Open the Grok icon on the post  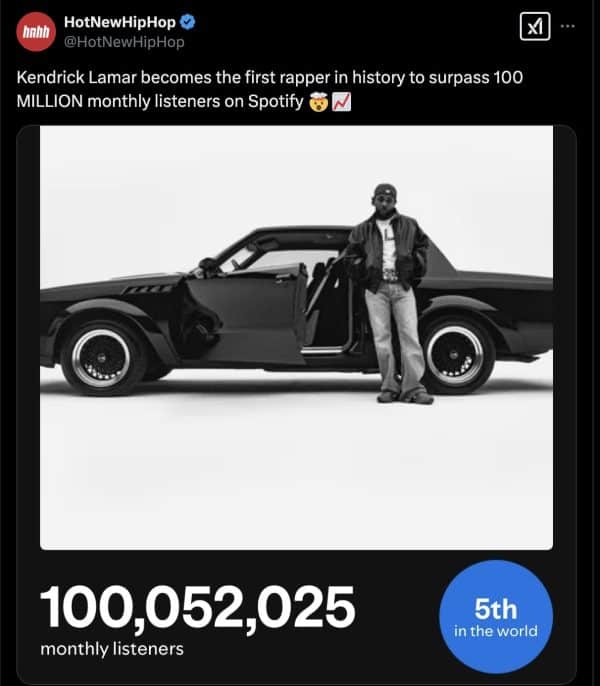pyautogui.click(x=535, y=28)
